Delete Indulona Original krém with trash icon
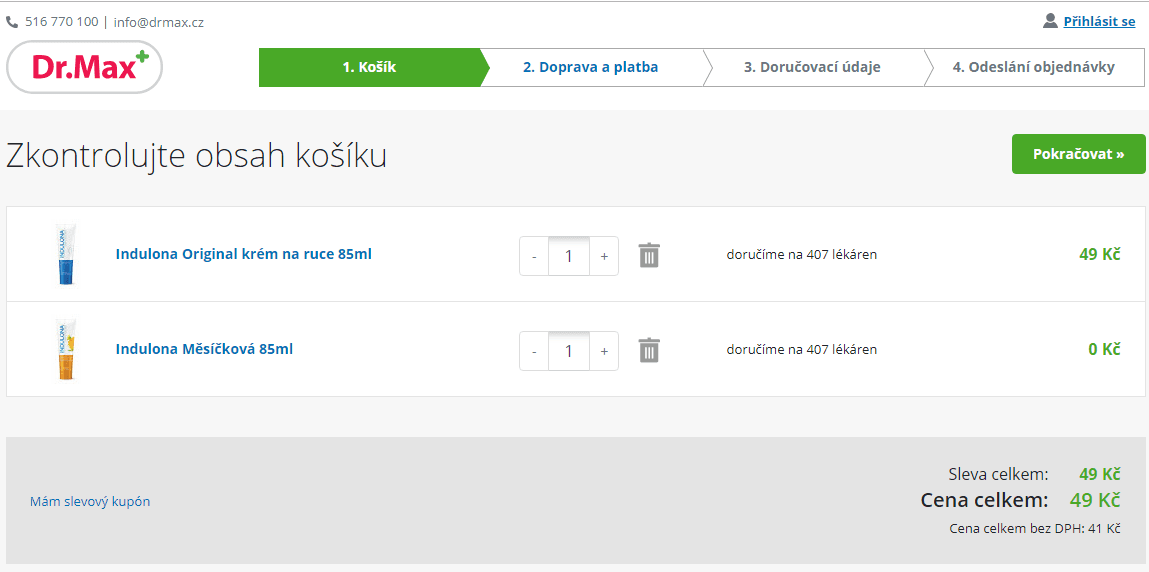 coord(649,256)
